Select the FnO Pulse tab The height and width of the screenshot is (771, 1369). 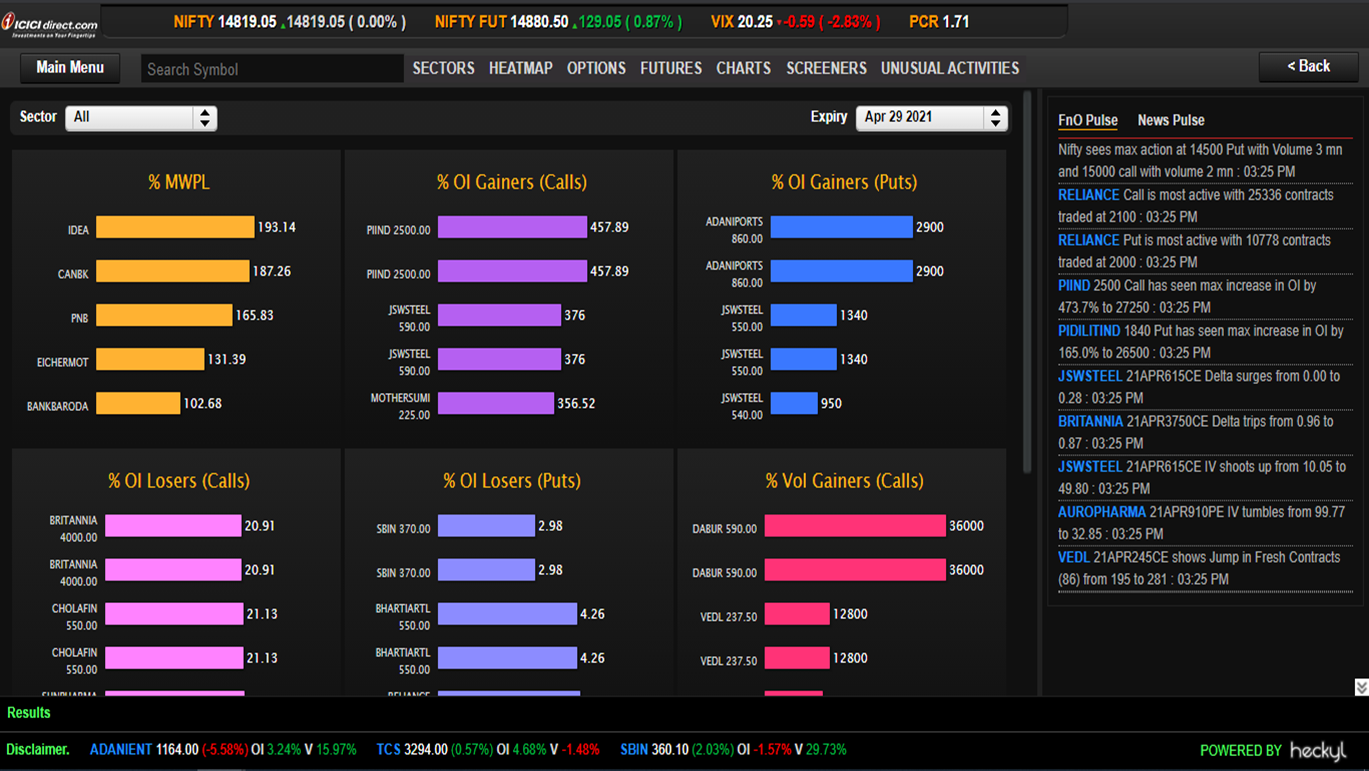point(1087,120)
